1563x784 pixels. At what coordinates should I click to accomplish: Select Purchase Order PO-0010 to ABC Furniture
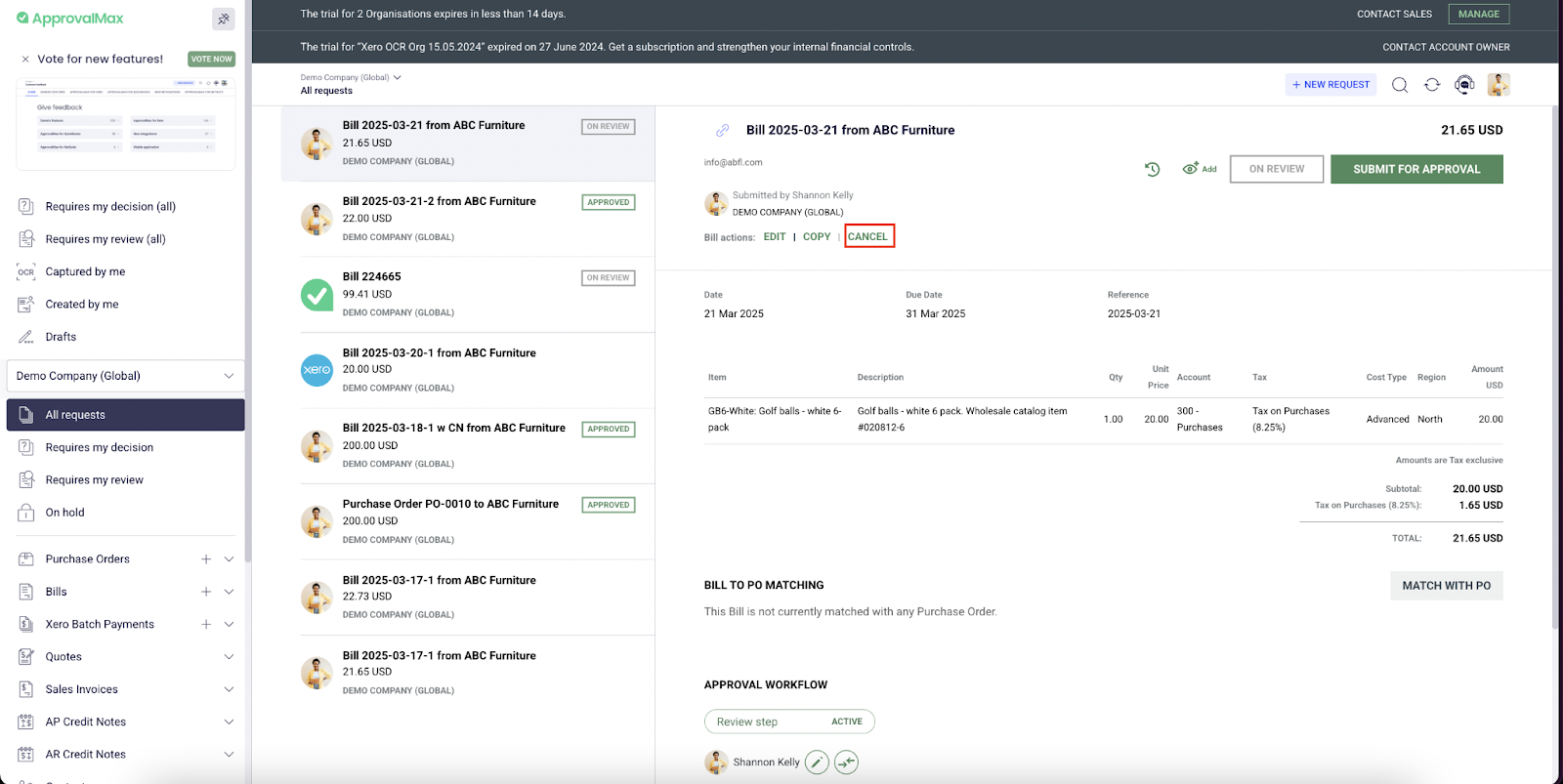(468, 521)
